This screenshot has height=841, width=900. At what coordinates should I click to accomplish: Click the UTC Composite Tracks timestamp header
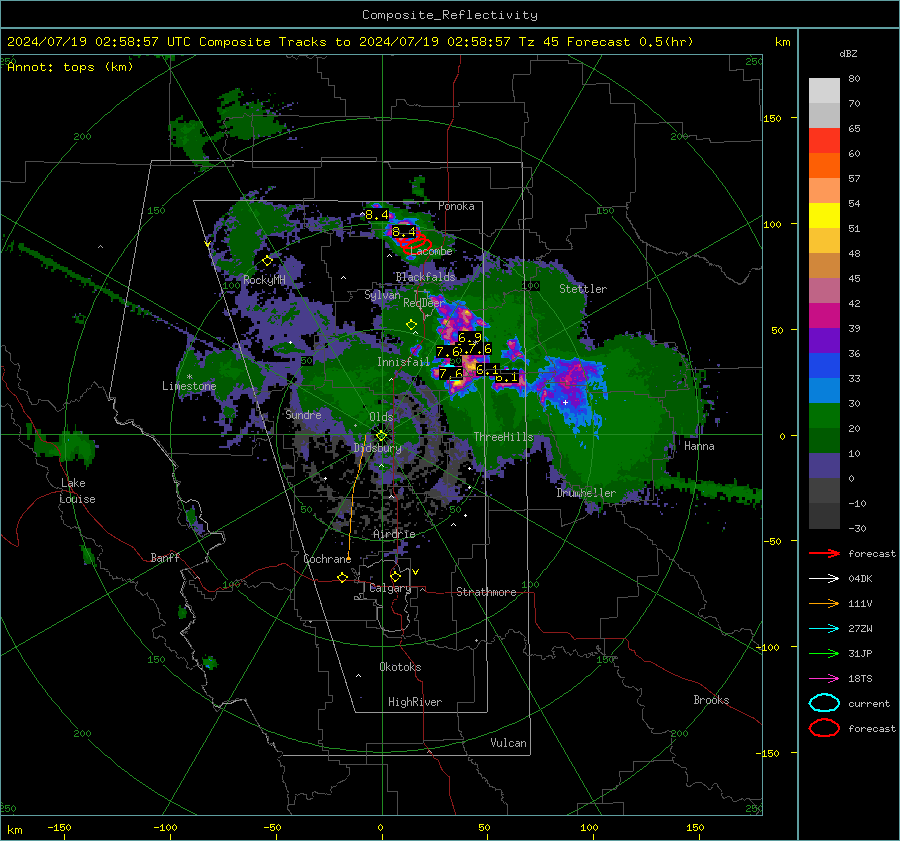pyautogui.click(x=350, y=42)
